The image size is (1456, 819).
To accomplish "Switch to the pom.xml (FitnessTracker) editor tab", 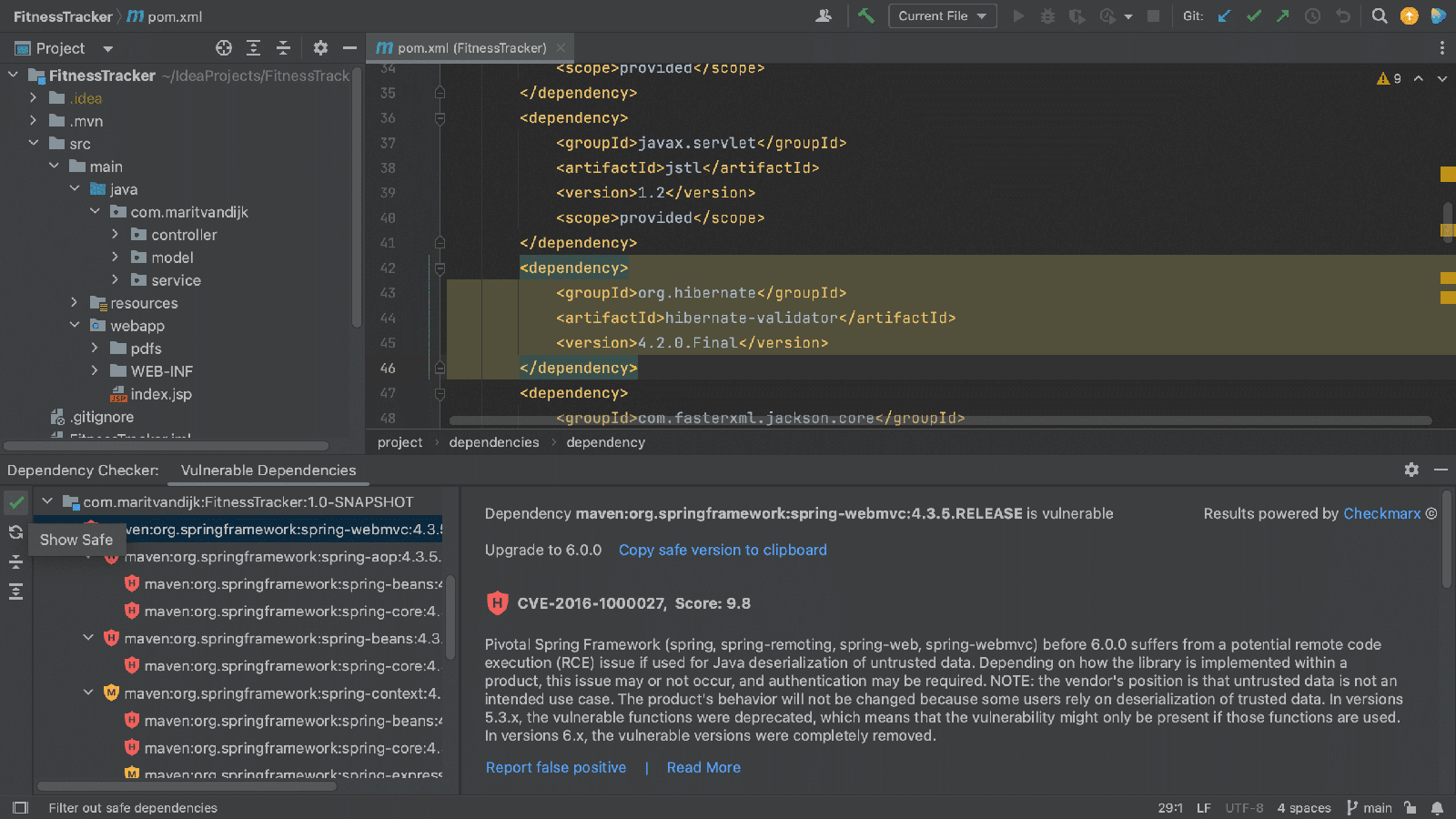I will 471,47.
